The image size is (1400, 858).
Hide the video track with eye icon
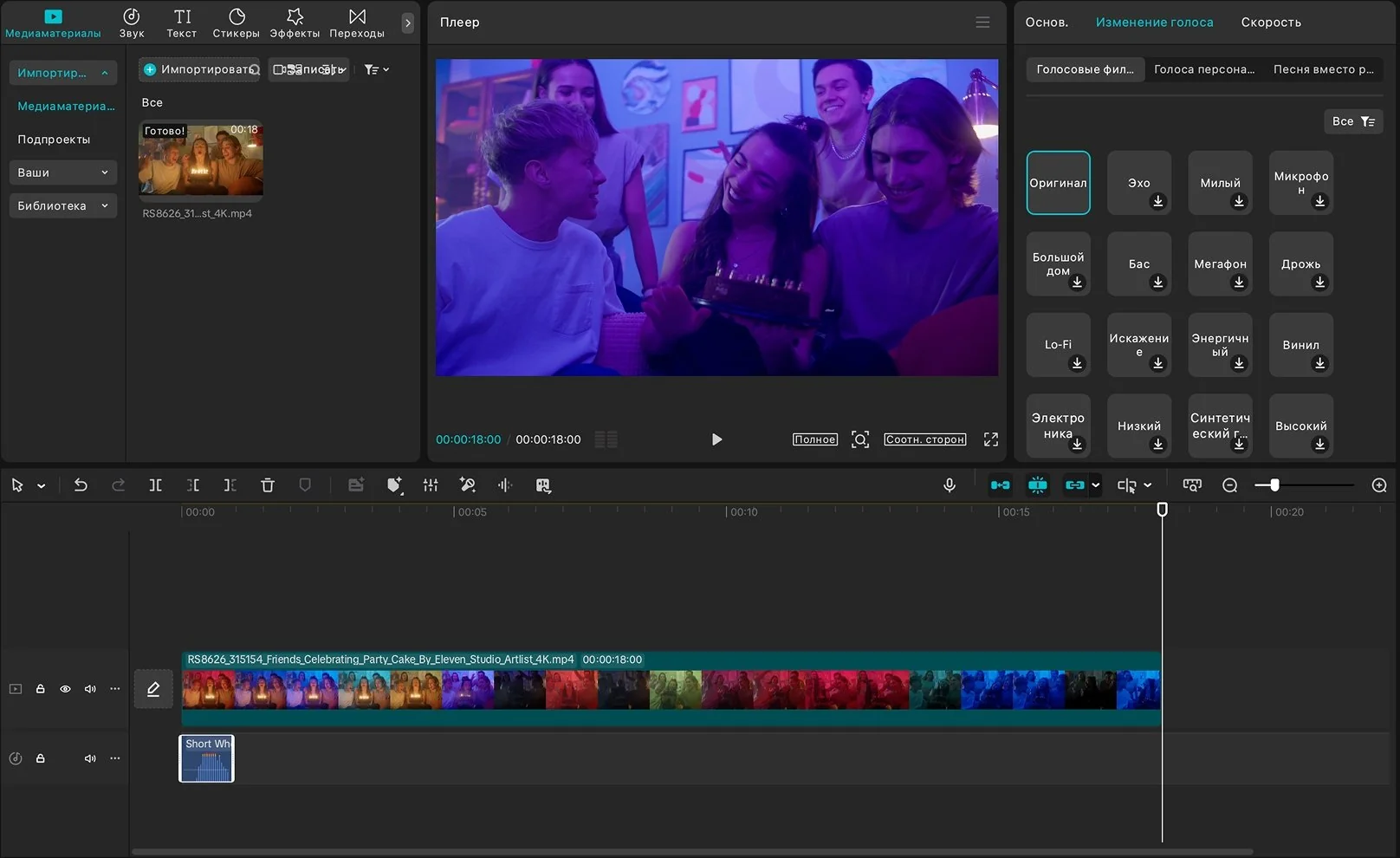(x=65, y=689)
